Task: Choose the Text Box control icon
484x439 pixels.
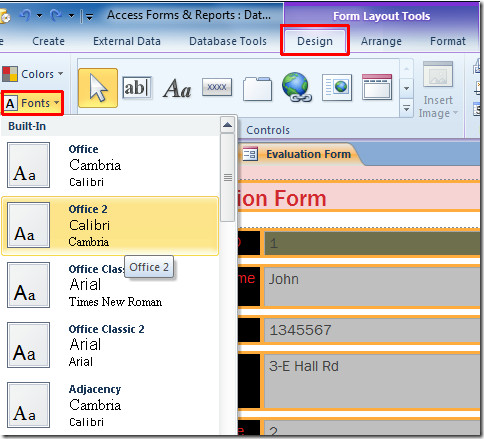Action: click(x=137, y=88)
